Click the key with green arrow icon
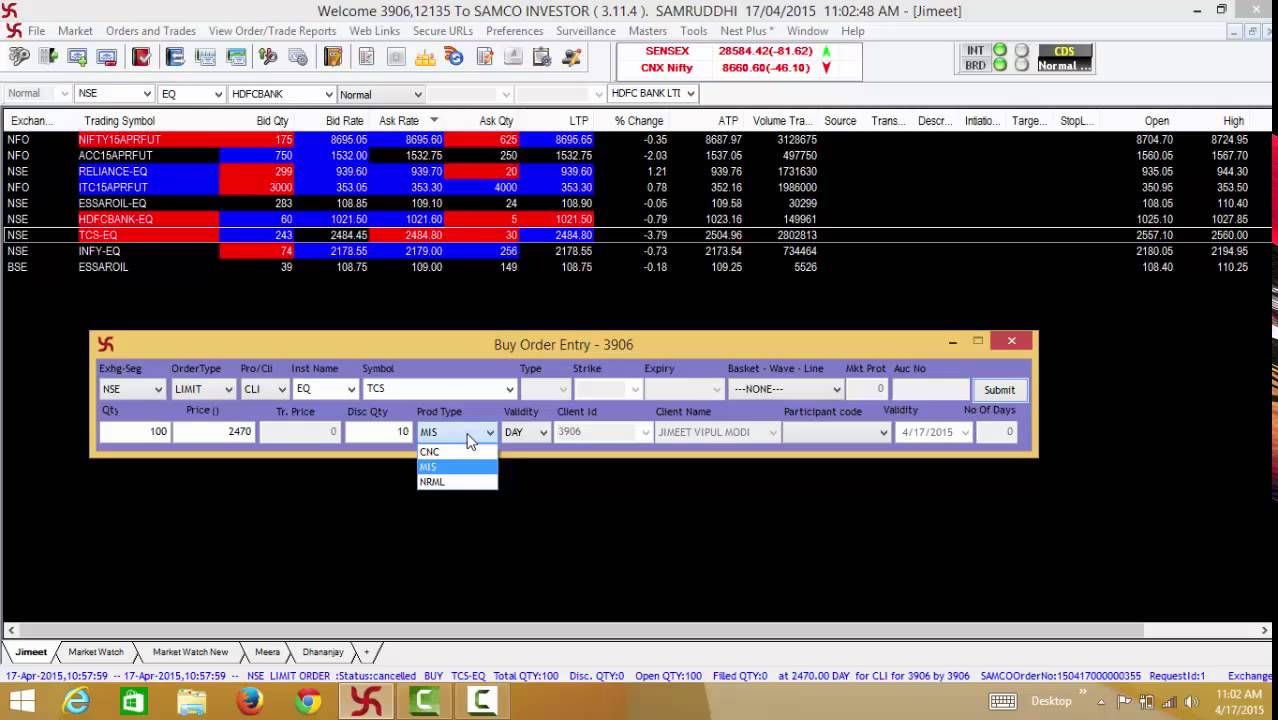This screenshot has width=1278, height=720. [268, 57]
